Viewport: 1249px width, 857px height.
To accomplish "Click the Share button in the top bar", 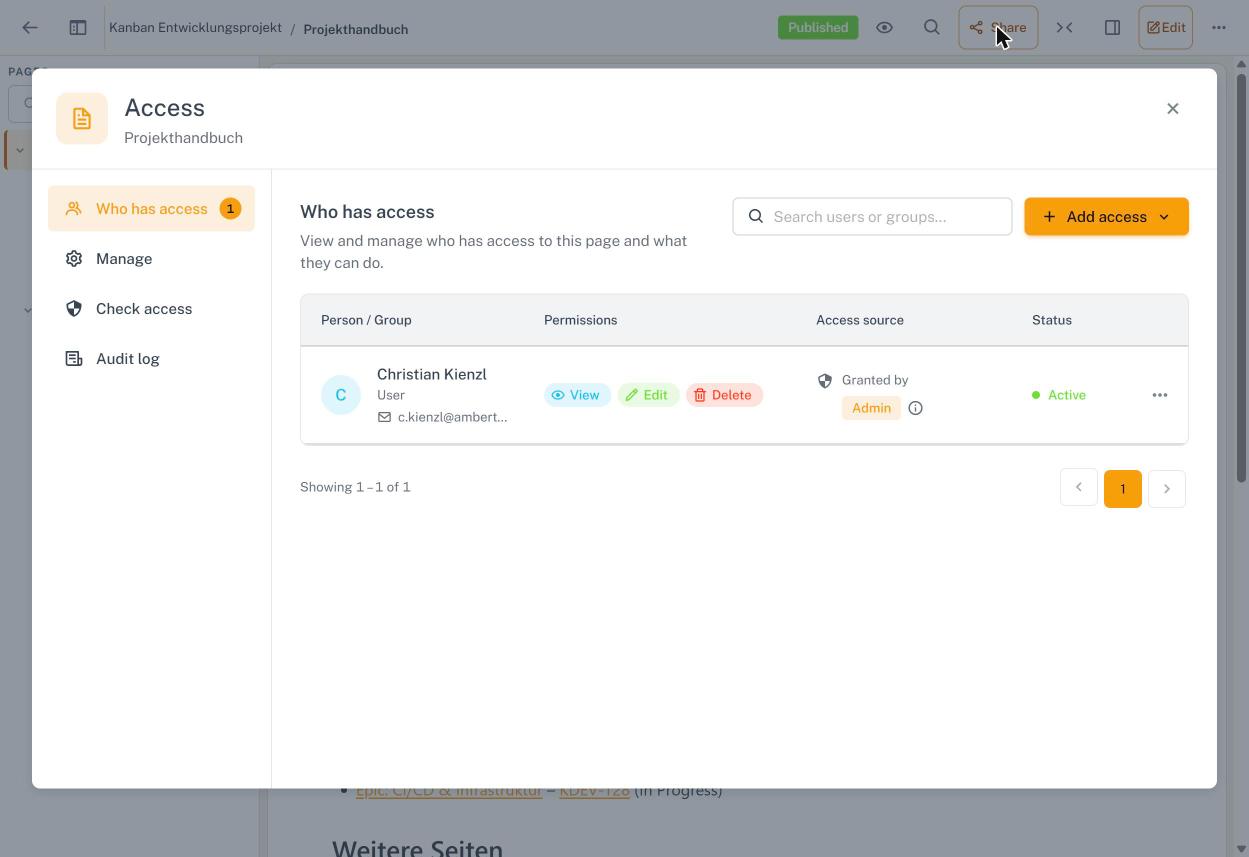I will click(x=998, y=28).
